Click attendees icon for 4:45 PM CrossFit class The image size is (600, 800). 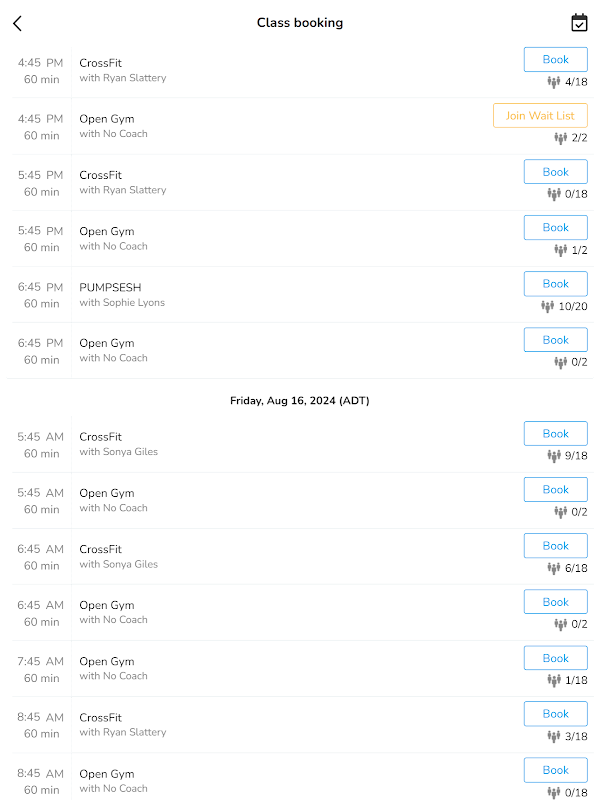(554, 82)
